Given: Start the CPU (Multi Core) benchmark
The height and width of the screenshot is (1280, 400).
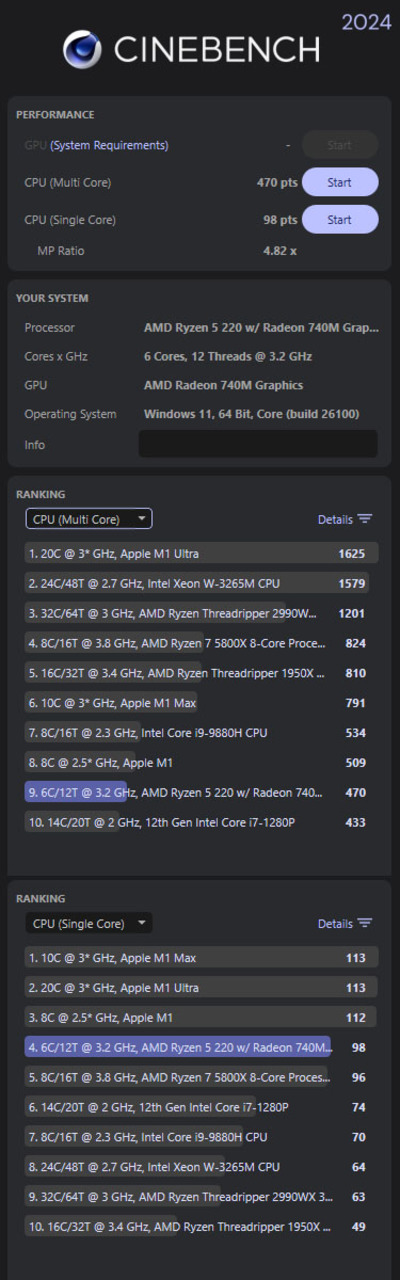Looking at the screenshot, I should click(x=340, y=182).
